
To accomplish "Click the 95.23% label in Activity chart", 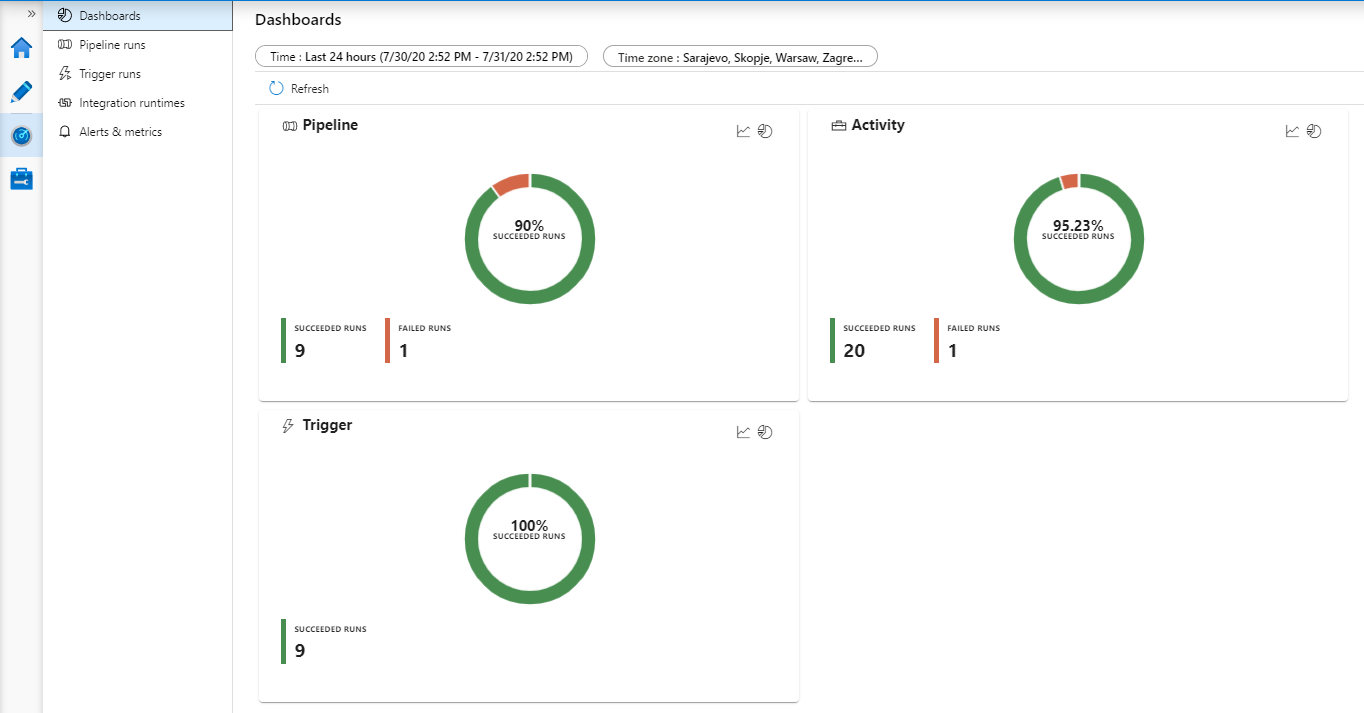I will [x=1078, y=225].
